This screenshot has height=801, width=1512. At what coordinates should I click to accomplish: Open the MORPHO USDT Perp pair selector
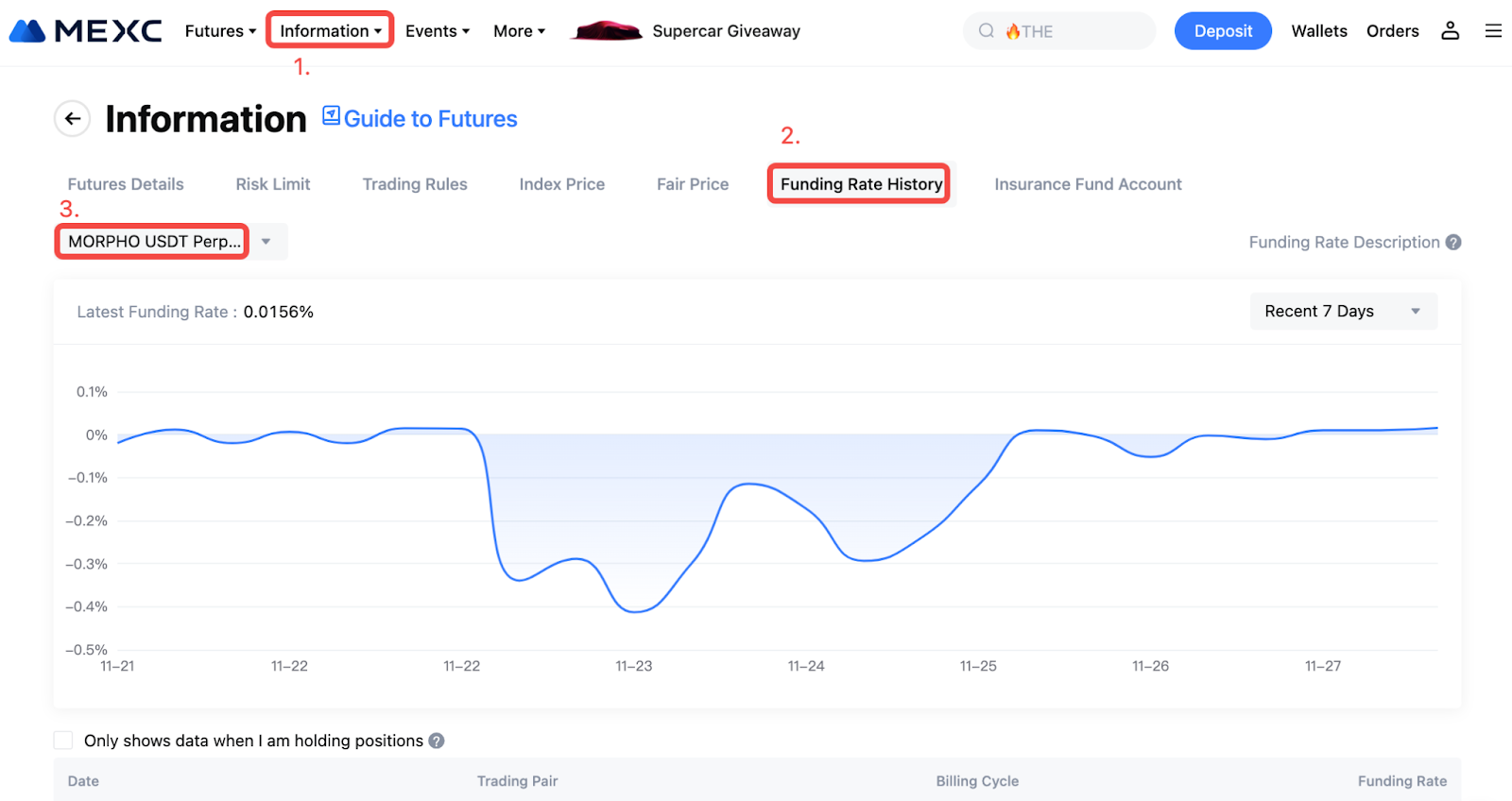(x=171, y=242)
